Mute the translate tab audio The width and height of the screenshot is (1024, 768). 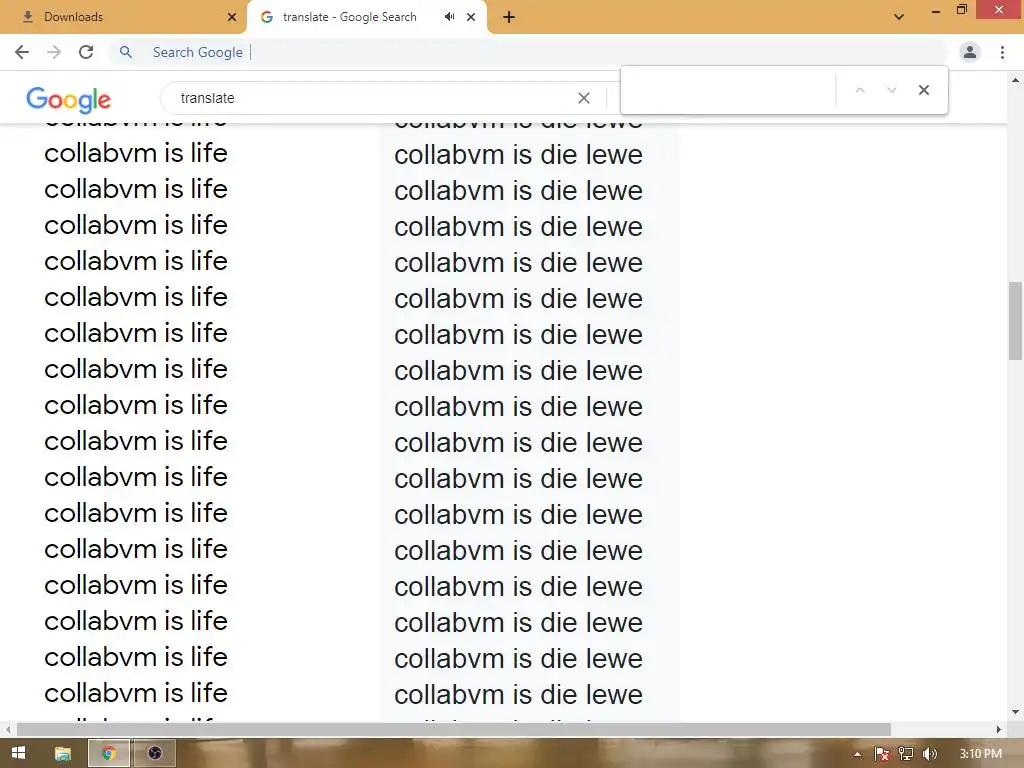click(x=449, y=17)
